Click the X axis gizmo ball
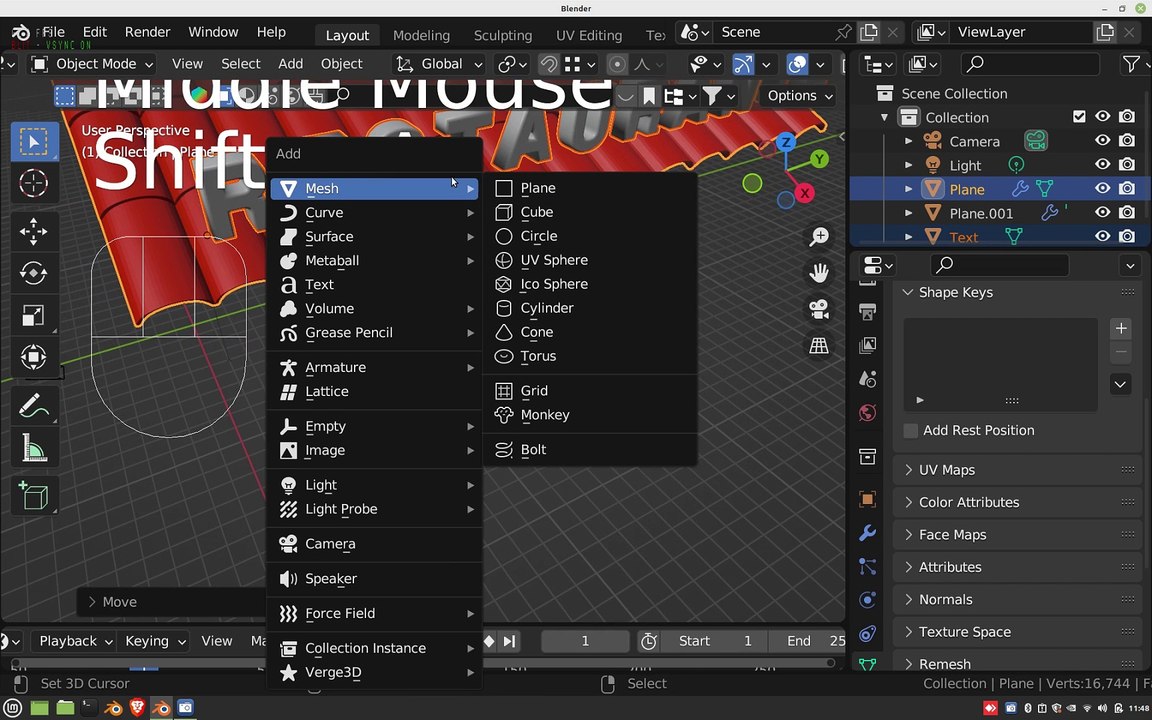This screenshot has height=720, width=1152. click(x=804, y=193)
